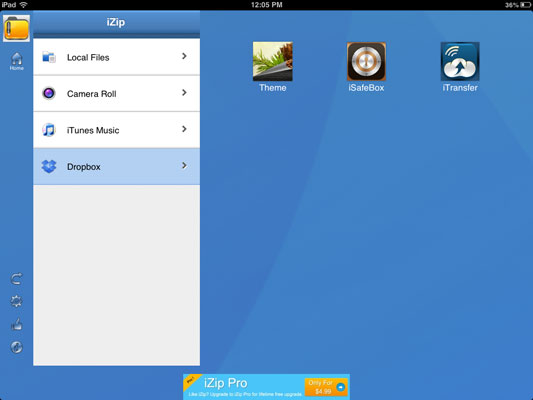Expand Dropbox chevron arrow
The image size is (533, 400).
[x=184, y=166]
